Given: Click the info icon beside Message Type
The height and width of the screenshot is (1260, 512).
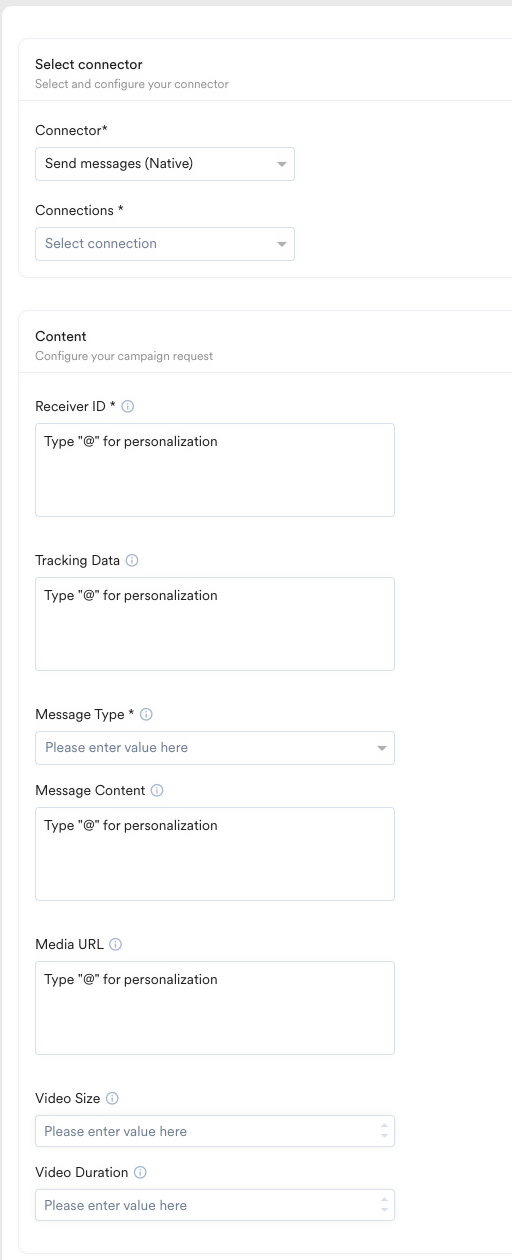Looking at the screenshot, I should pos(146,715).
